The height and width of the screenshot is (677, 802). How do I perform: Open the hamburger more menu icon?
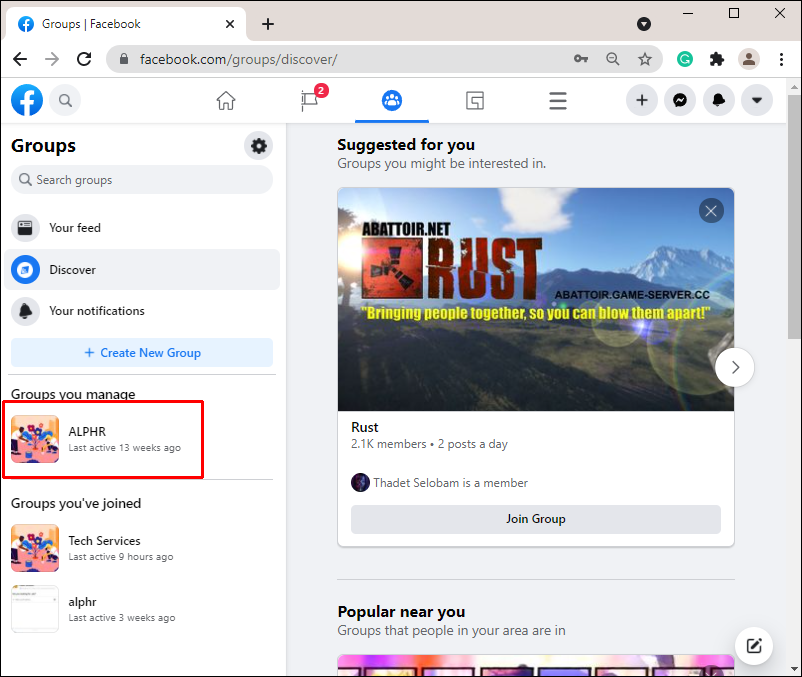(x=558, y=100)
